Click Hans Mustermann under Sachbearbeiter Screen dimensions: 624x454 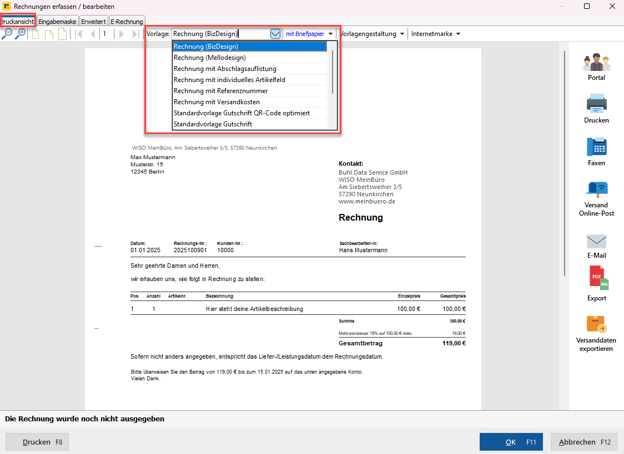pos(363,250)
